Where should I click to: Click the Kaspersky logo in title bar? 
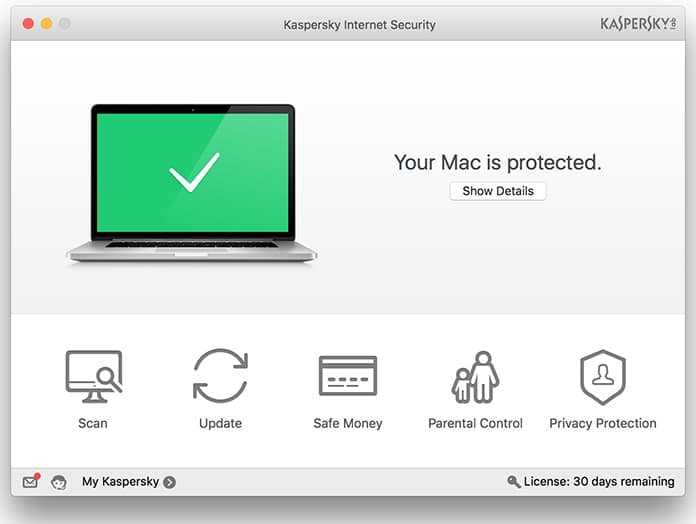(638, 24)
